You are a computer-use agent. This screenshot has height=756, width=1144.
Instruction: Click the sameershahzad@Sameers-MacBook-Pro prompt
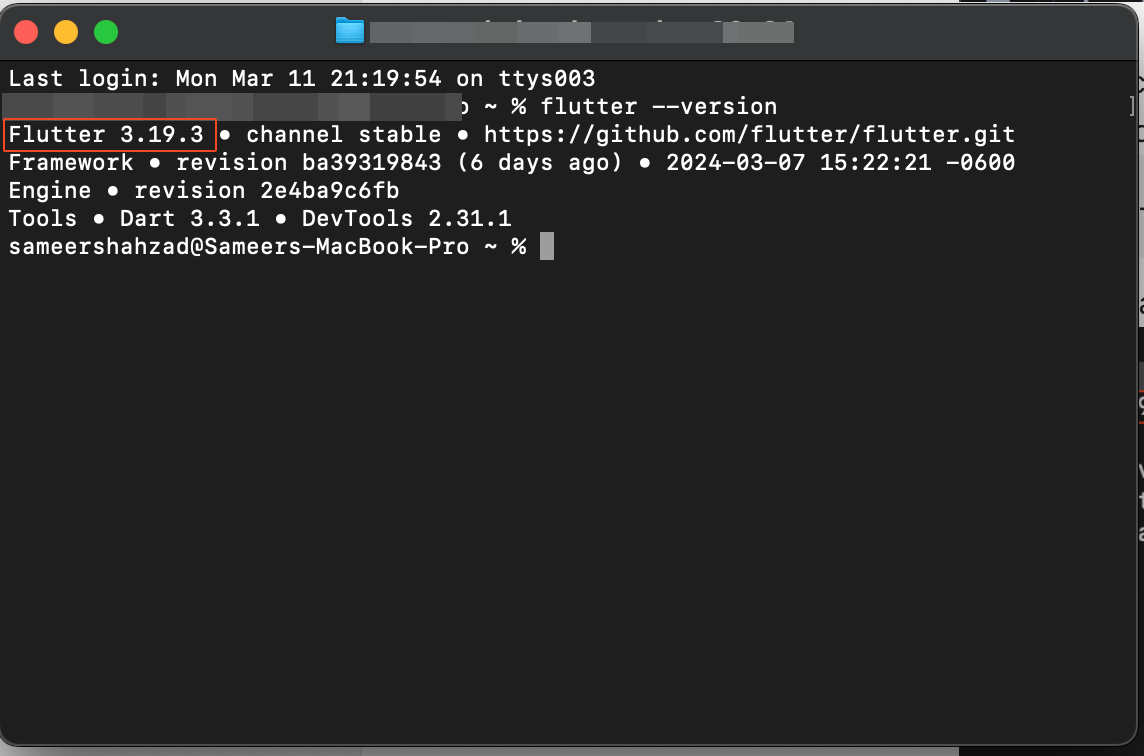[x=239, y=247]
